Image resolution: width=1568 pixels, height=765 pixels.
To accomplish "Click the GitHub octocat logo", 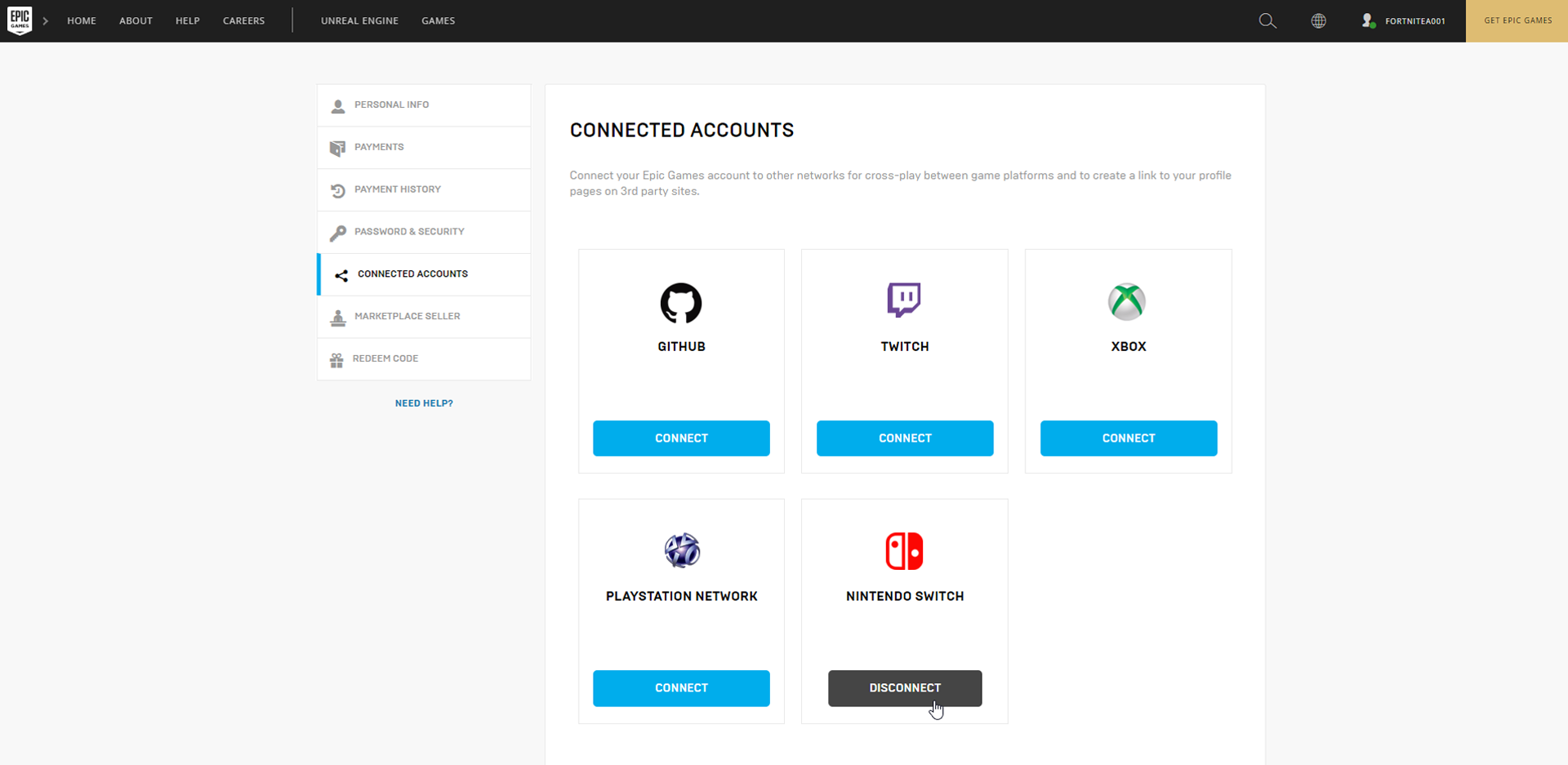I will coord(681,303).
